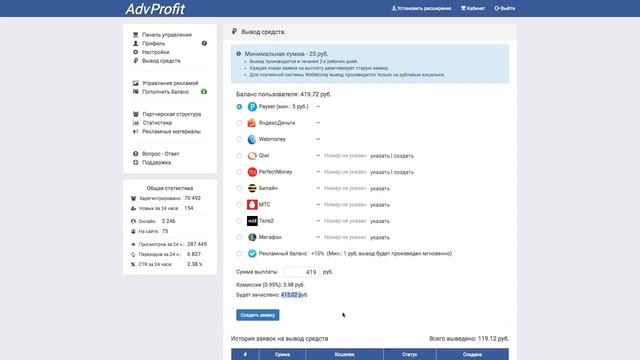This screenshot has width=640, height=360.
Task: Select the ЯндексДеньги radio button
Action: [x=239, y=123]
